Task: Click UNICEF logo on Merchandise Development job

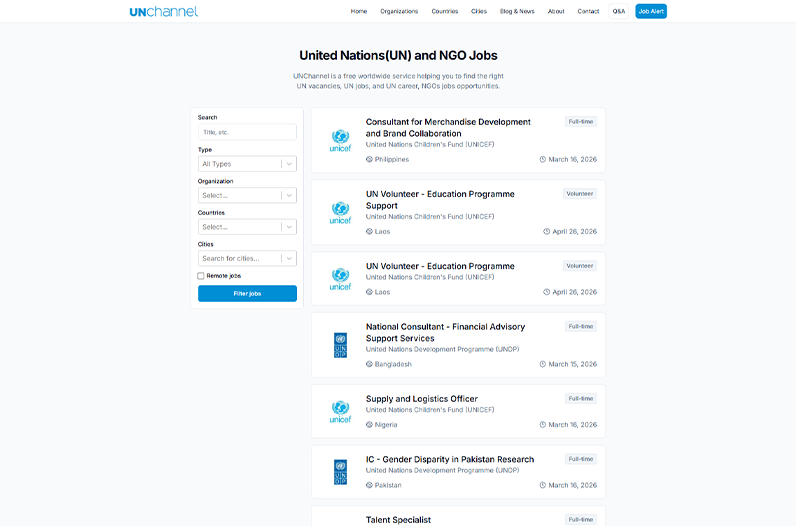Action: coord(340,141)
